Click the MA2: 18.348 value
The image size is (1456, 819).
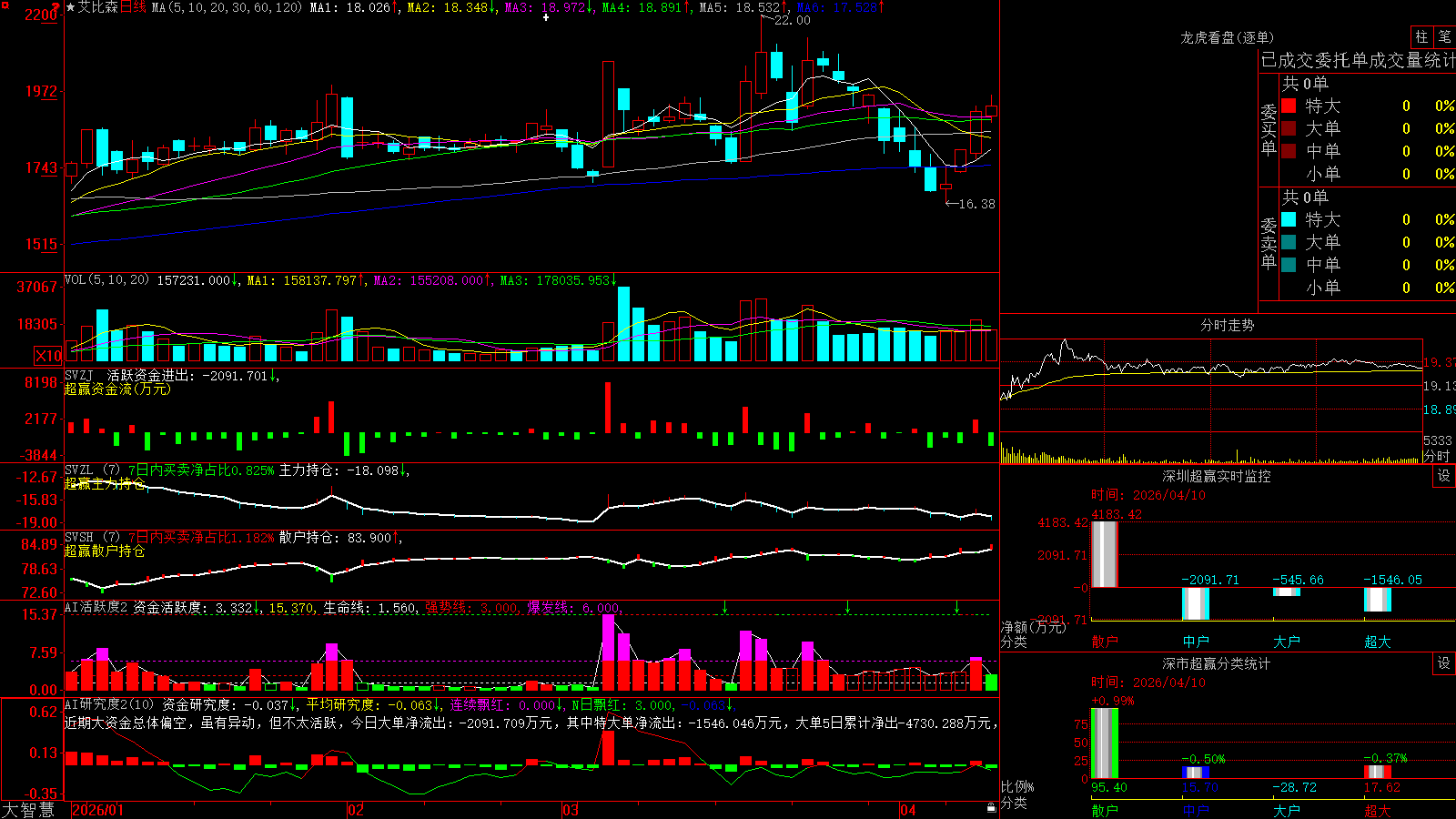tap(451, 7)
